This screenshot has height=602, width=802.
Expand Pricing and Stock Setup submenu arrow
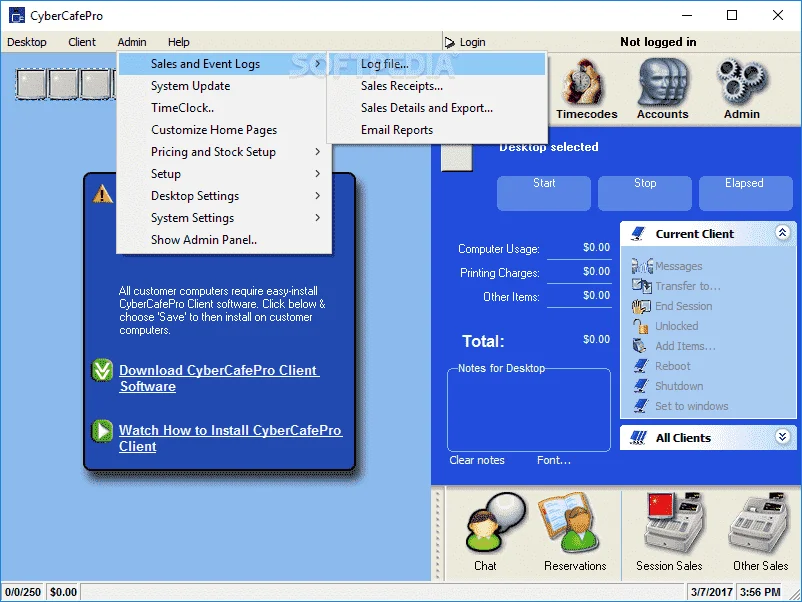(318, 152)
